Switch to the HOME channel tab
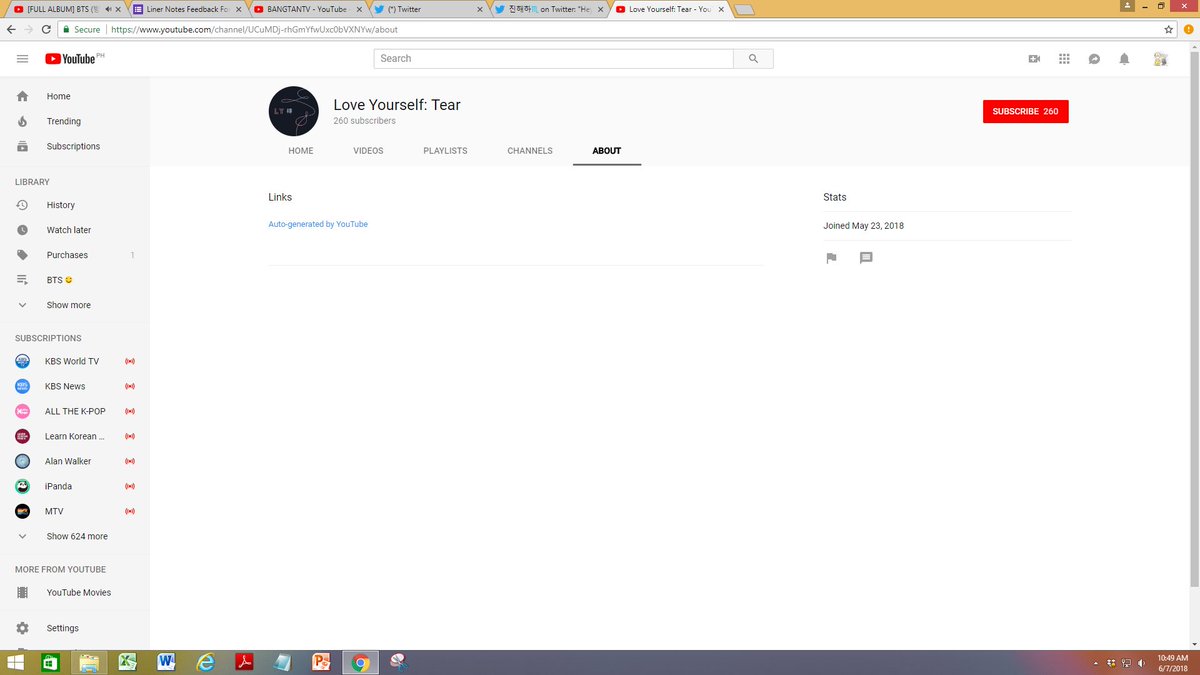 [301, 151]
